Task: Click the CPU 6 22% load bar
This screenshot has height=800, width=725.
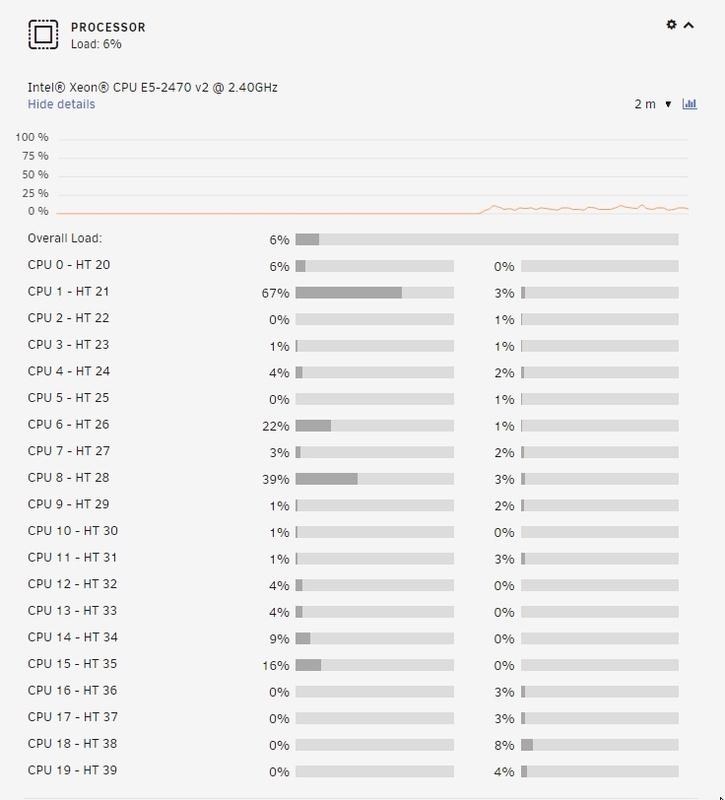Action: point(374,426)
